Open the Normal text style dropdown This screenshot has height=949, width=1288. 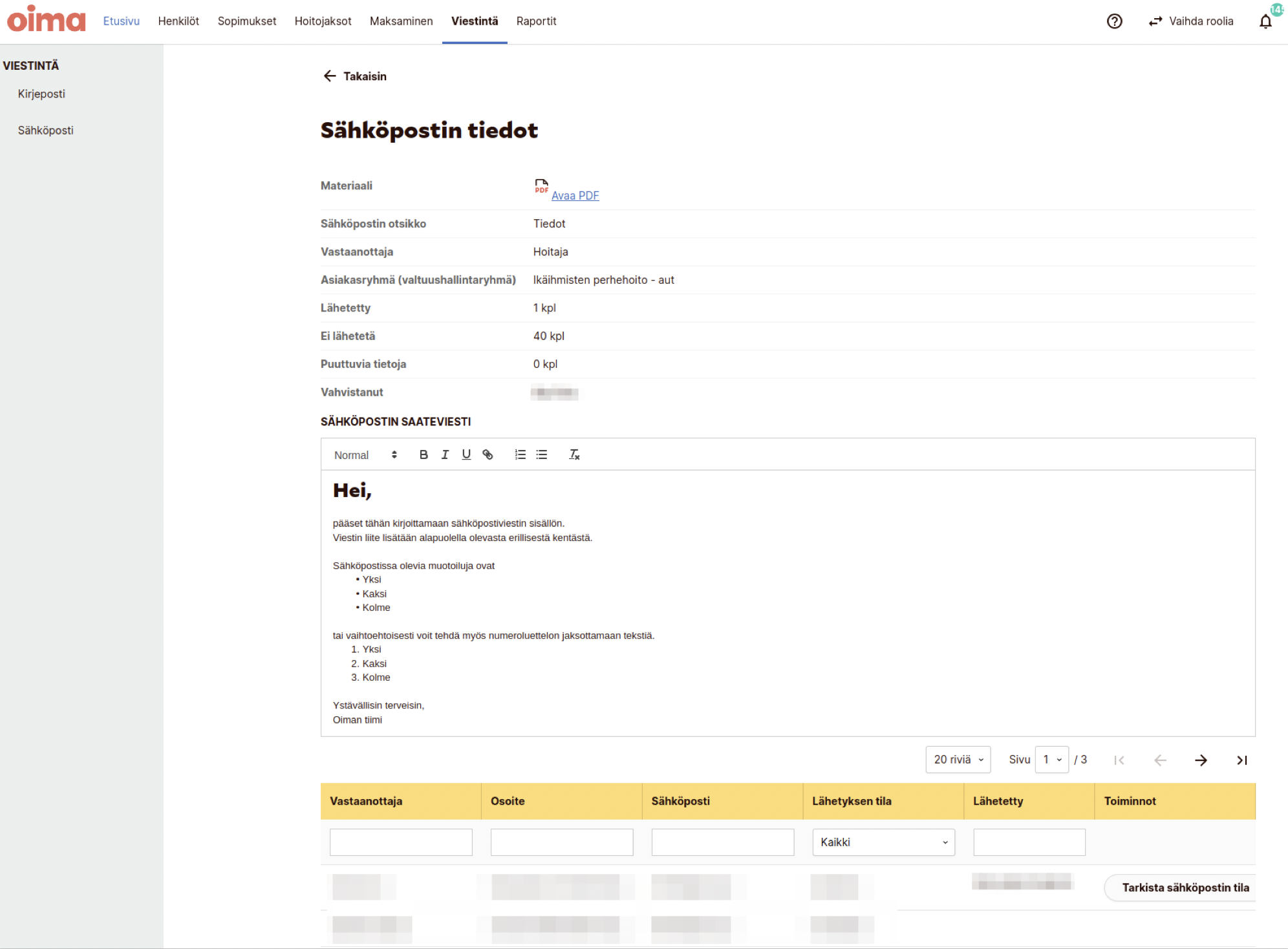365,455
